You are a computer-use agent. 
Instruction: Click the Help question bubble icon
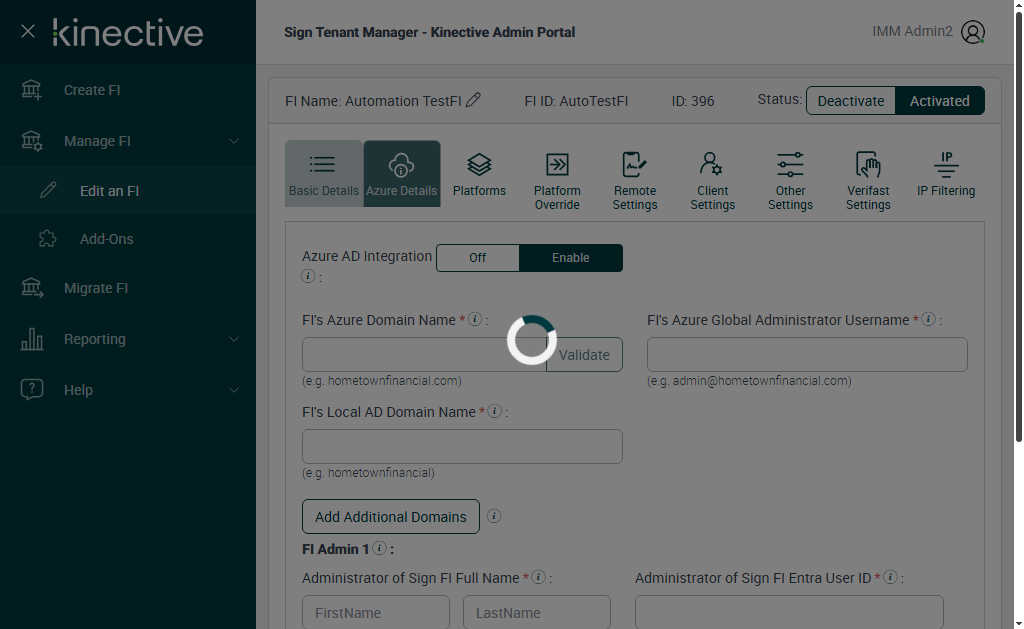point(31,389)
